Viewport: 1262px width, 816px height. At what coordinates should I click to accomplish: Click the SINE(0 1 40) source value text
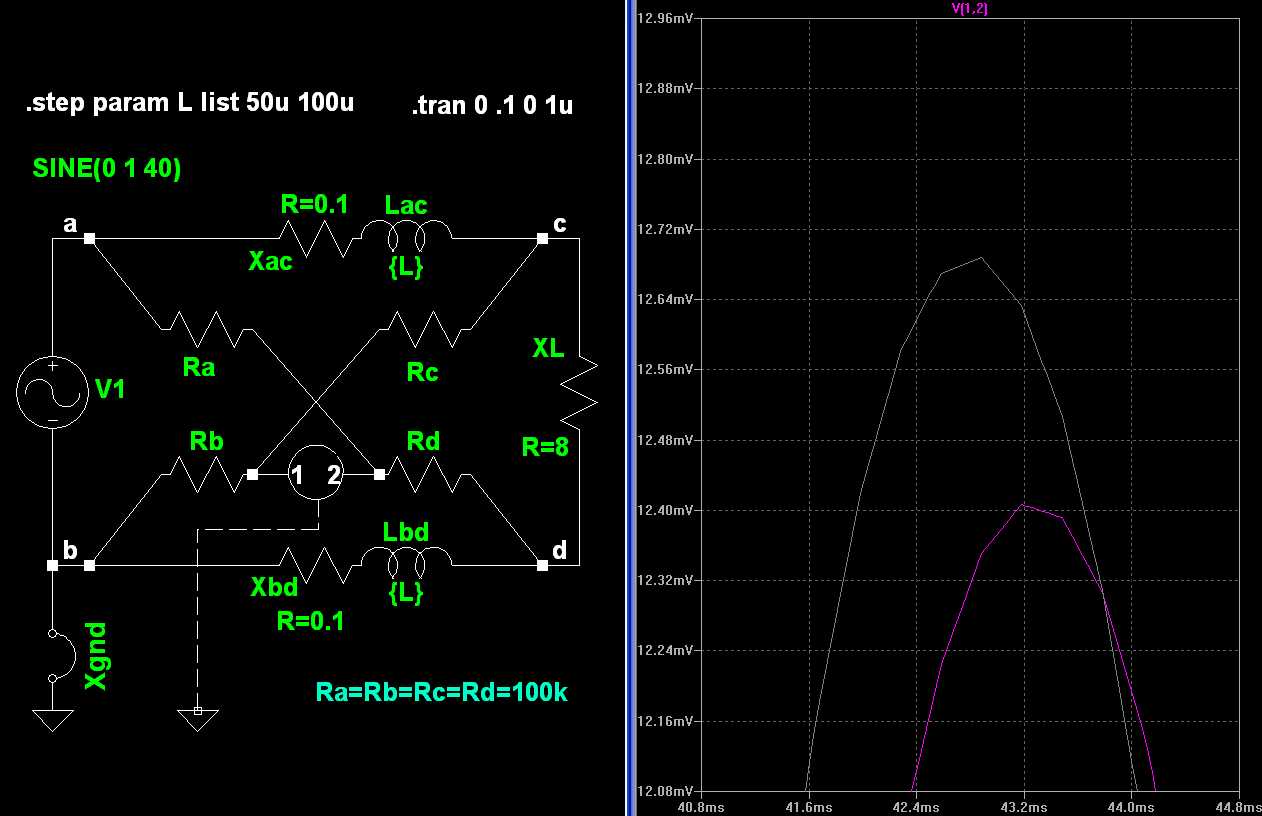click(107, 170)
